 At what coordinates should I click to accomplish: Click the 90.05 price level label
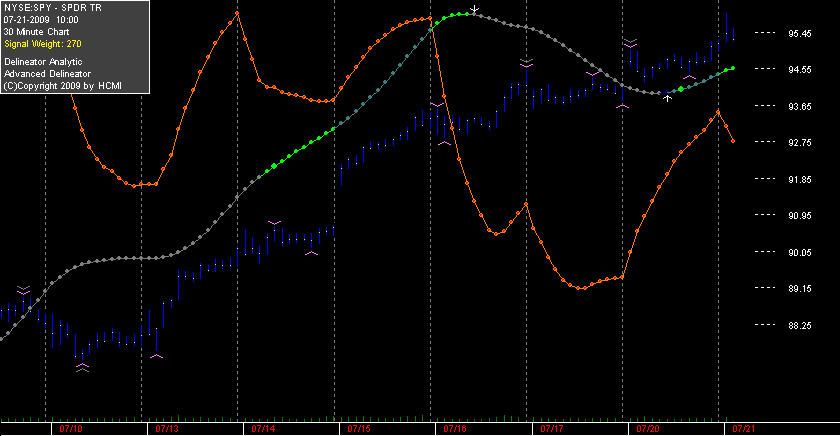[x=799, y=252]
